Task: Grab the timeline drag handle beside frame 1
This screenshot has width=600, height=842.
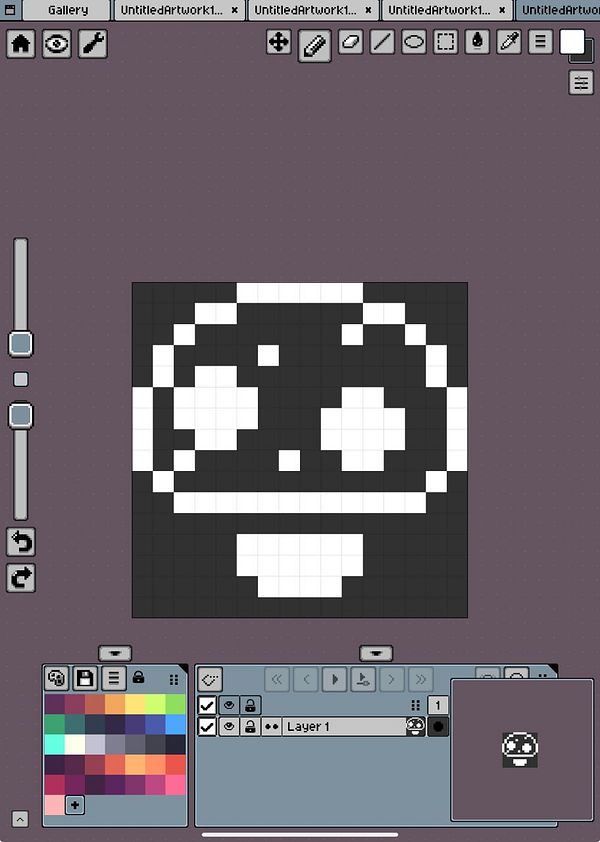Action: (x=415, y=705)
